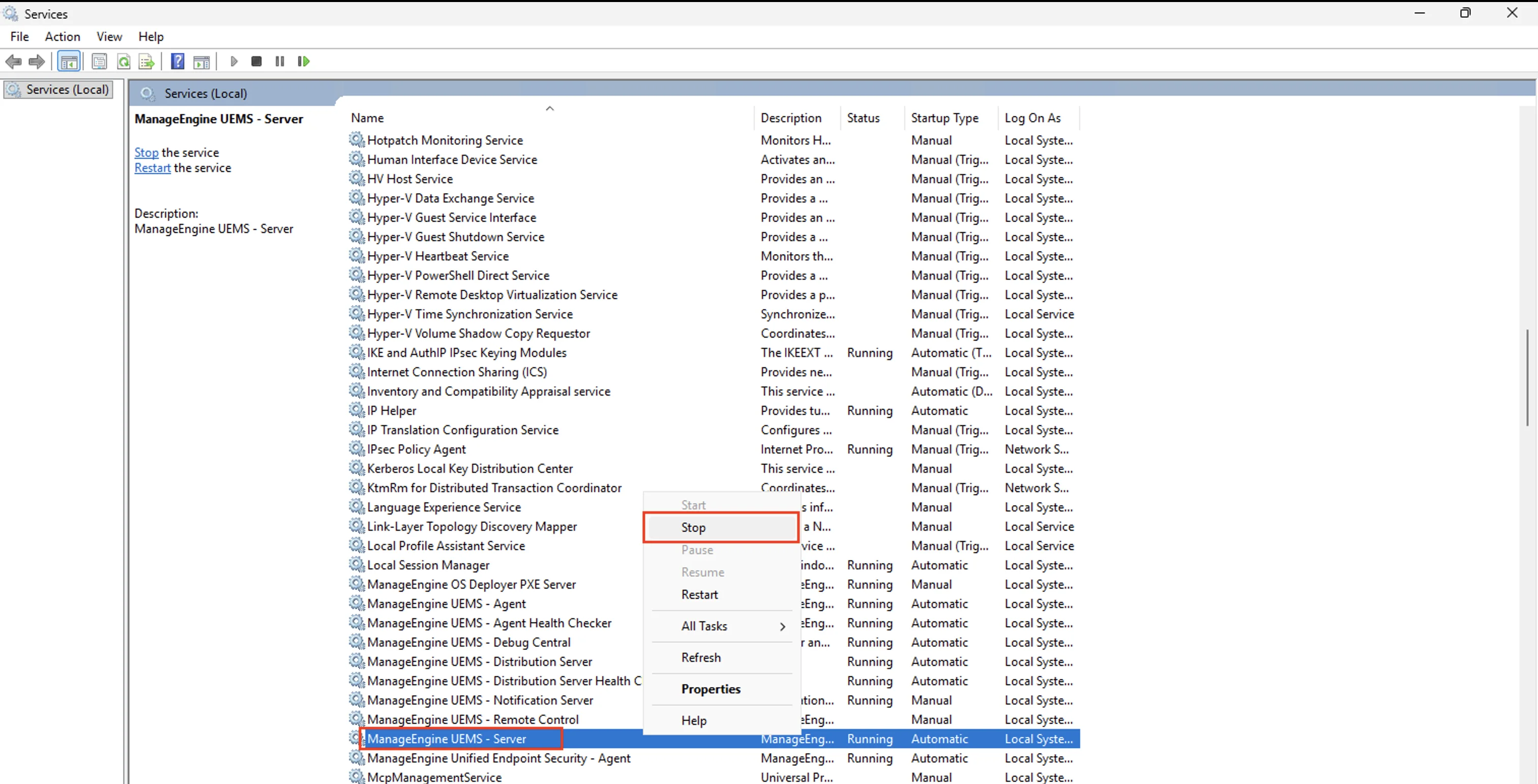Viewport: 1538px width, 784px height.
Task: Select Hyper-V Remote Desktop Virtualization Service
Action: pyautogui.click(x=714, y=294)
